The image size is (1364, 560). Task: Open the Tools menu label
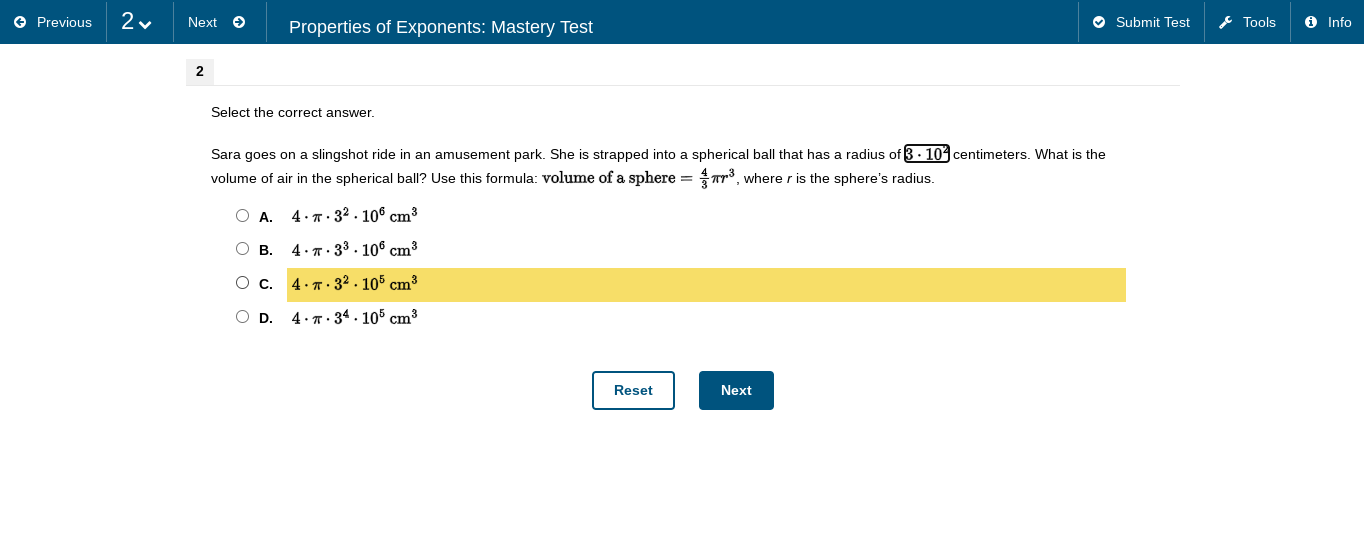tap(1259, 22)
